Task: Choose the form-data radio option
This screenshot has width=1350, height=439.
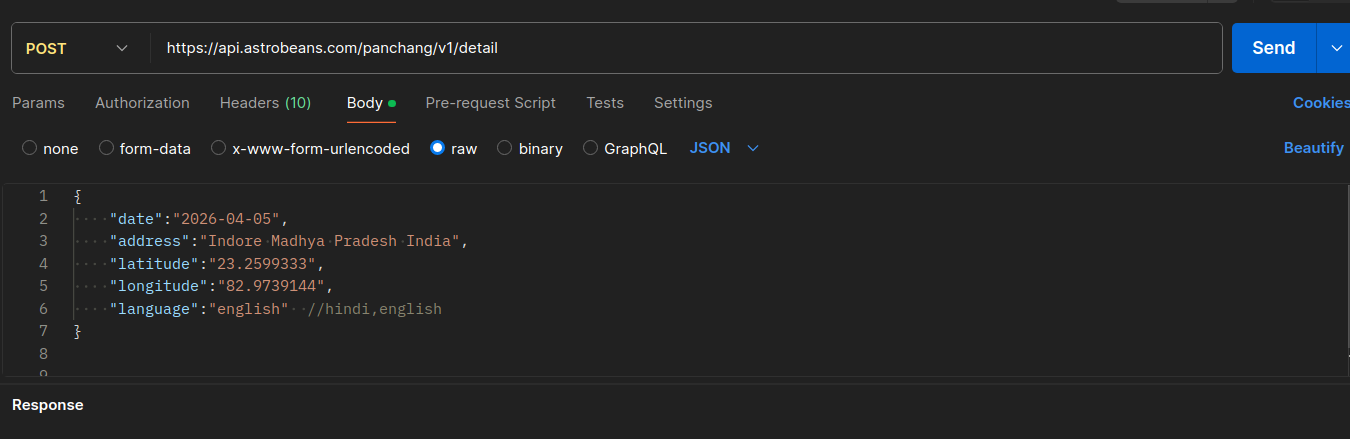Action: 107,148
